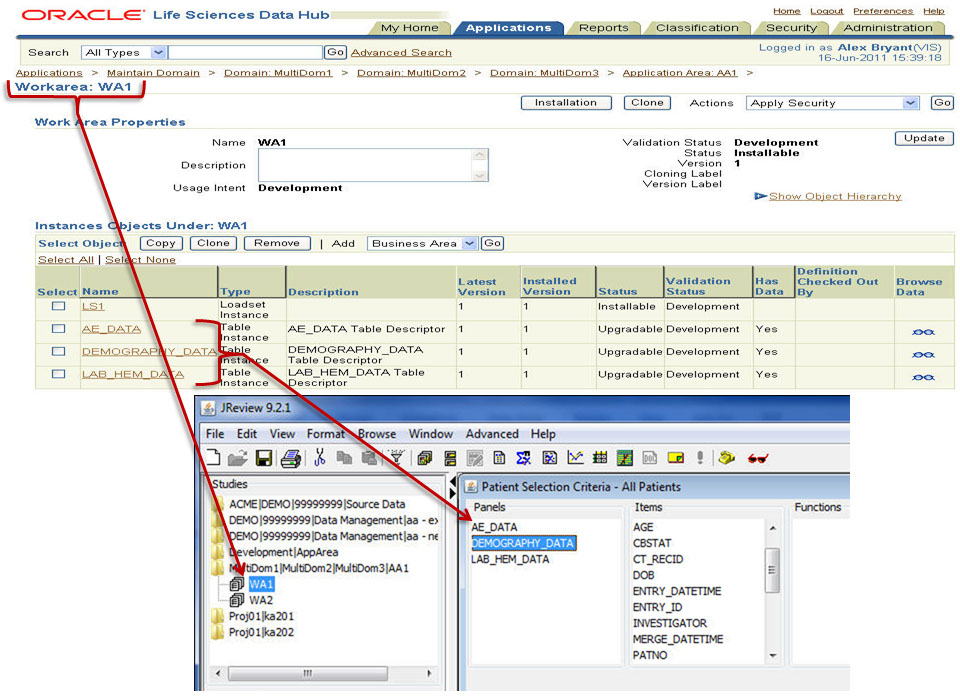The height and width of the screenshot is (700, 960).
Task: Open the All Types search dropdown
Action: [x=158, y=53]
